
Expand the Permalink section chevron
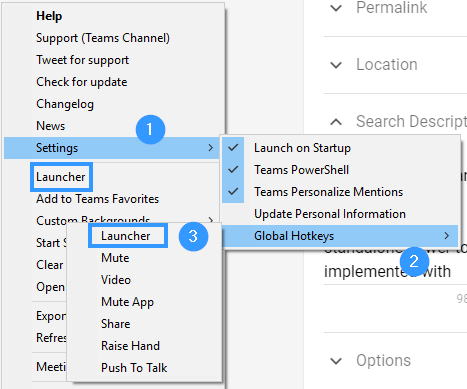point(336,8)
